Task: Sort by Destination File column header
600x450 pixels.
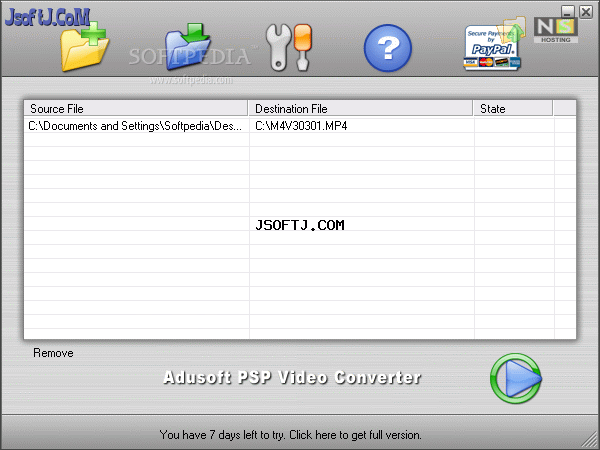Action: 360,109
